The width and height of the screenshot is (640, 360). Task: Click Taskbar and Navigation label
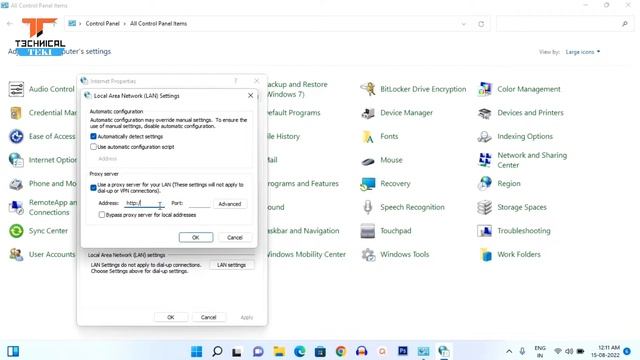coord(303,231)
